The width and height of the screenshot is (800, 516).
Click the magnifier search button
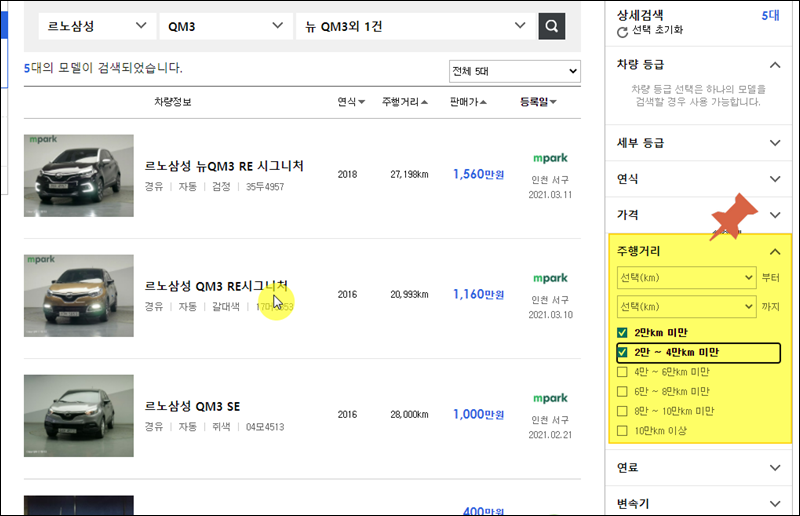pos(552,26)
